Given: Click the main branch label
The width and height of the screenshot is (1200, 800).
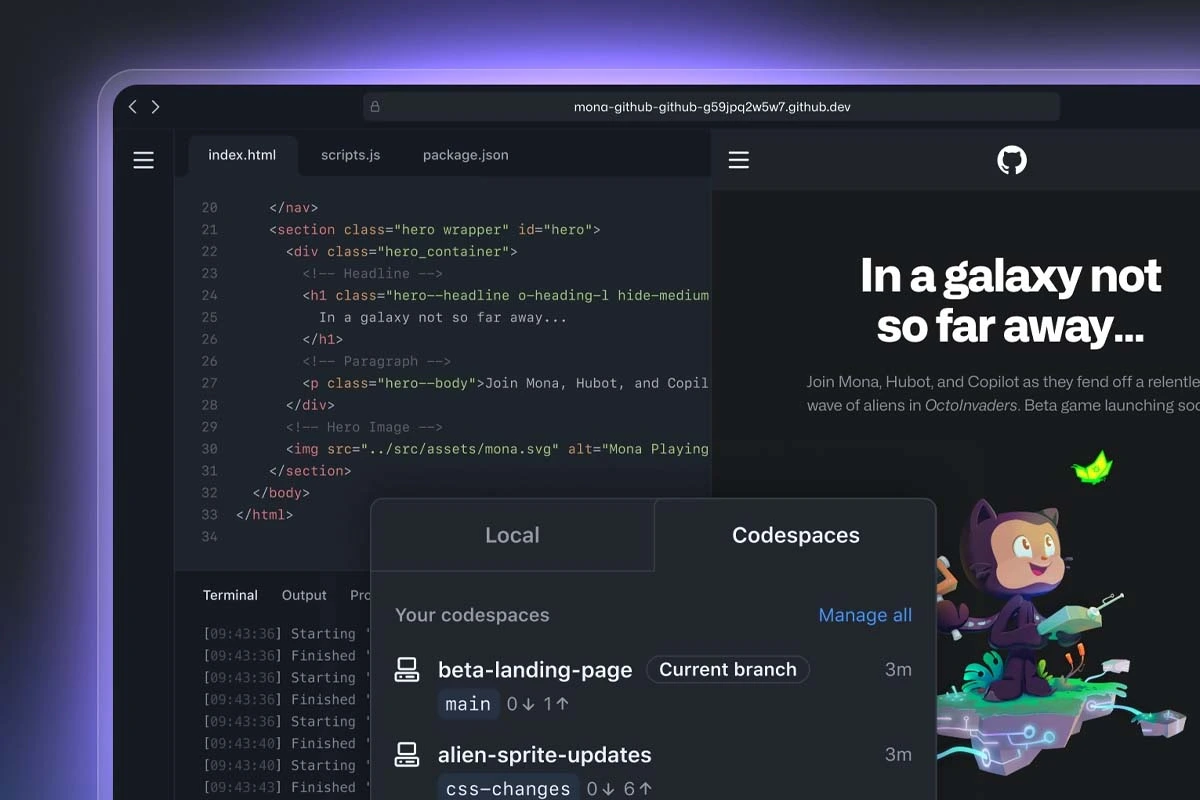Looking at the screenshot, I should click(468, 704).
